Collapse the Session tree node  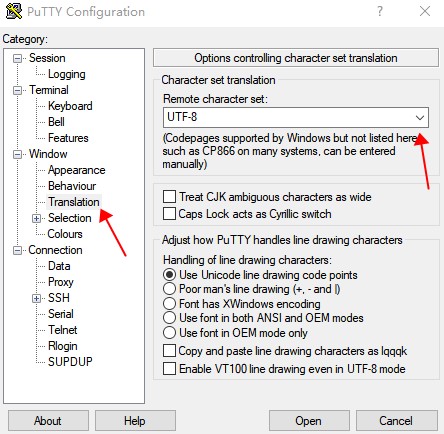(17, 59)
